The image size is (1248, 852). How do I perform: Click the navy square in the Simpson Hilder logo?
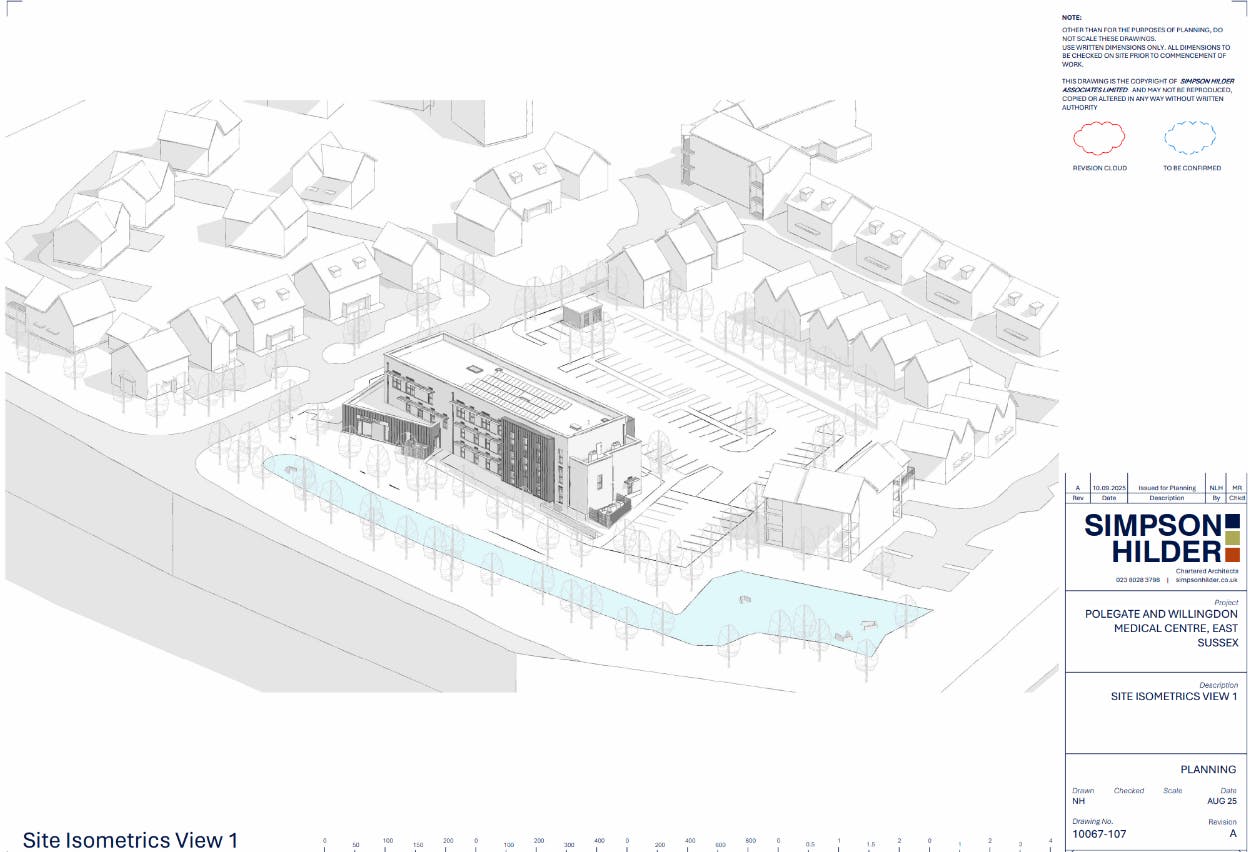pos(1233,523)
